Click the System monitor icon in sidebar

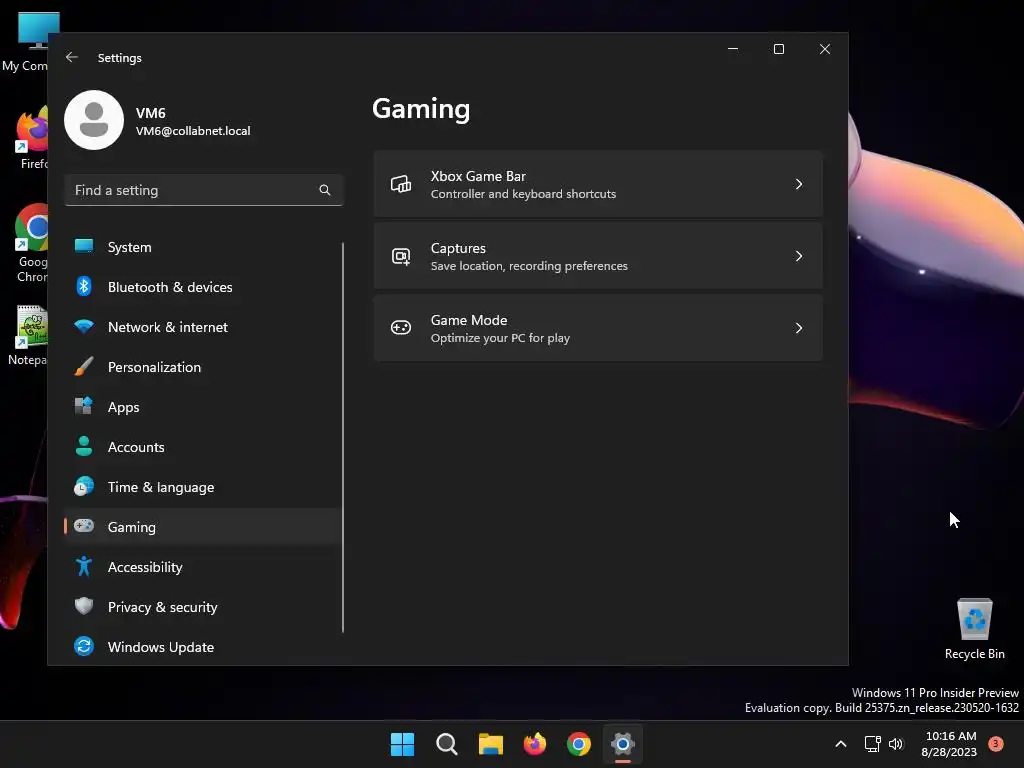pyautogui.click(x=84, y=246)
